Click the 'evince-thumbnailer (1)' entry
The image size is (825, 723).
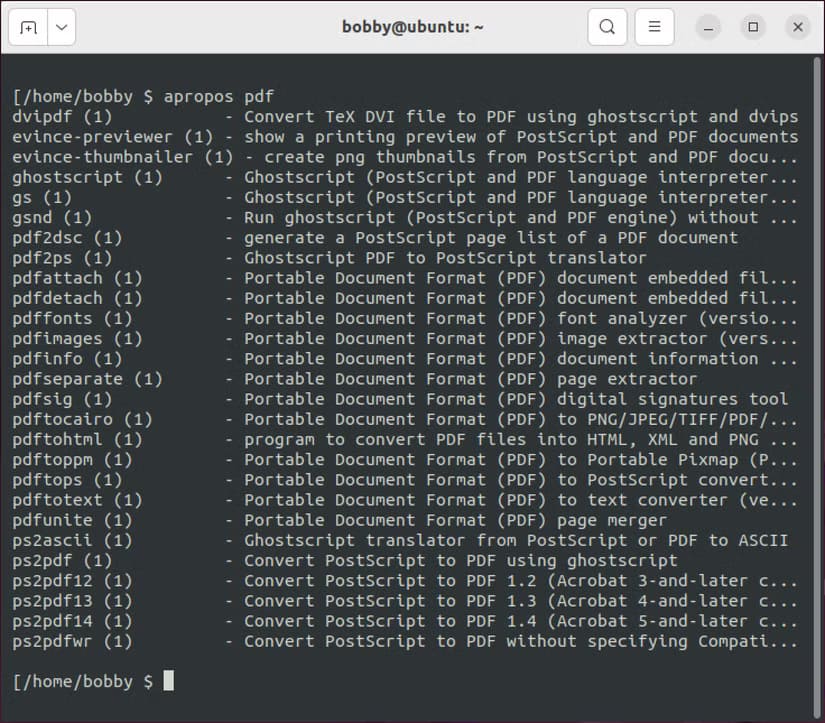pyautogui.click(x=123, y=157)
